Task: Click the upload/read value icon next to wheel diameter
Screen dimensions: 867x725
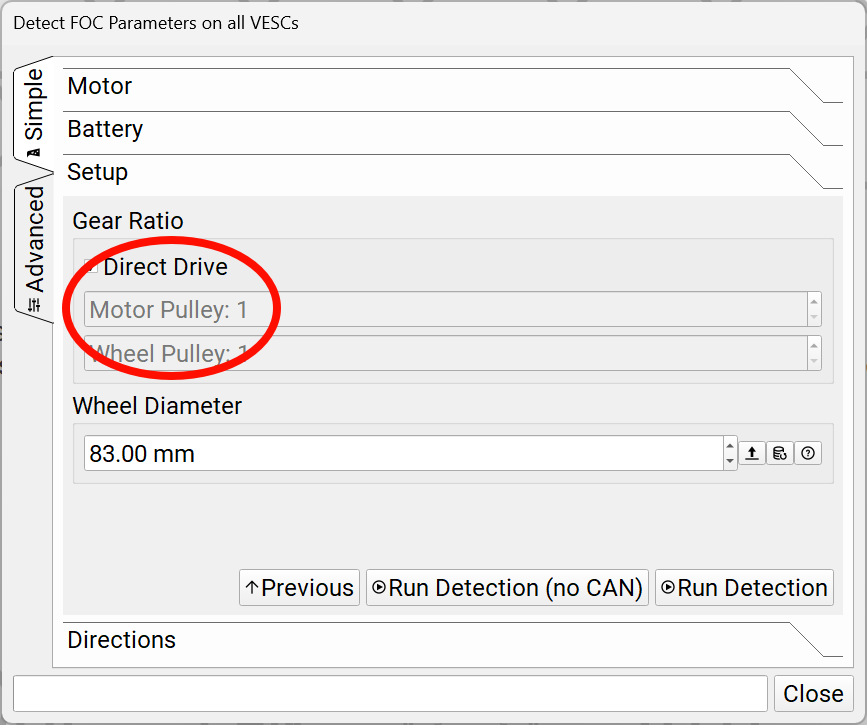Action: click(x=752, y=453)
